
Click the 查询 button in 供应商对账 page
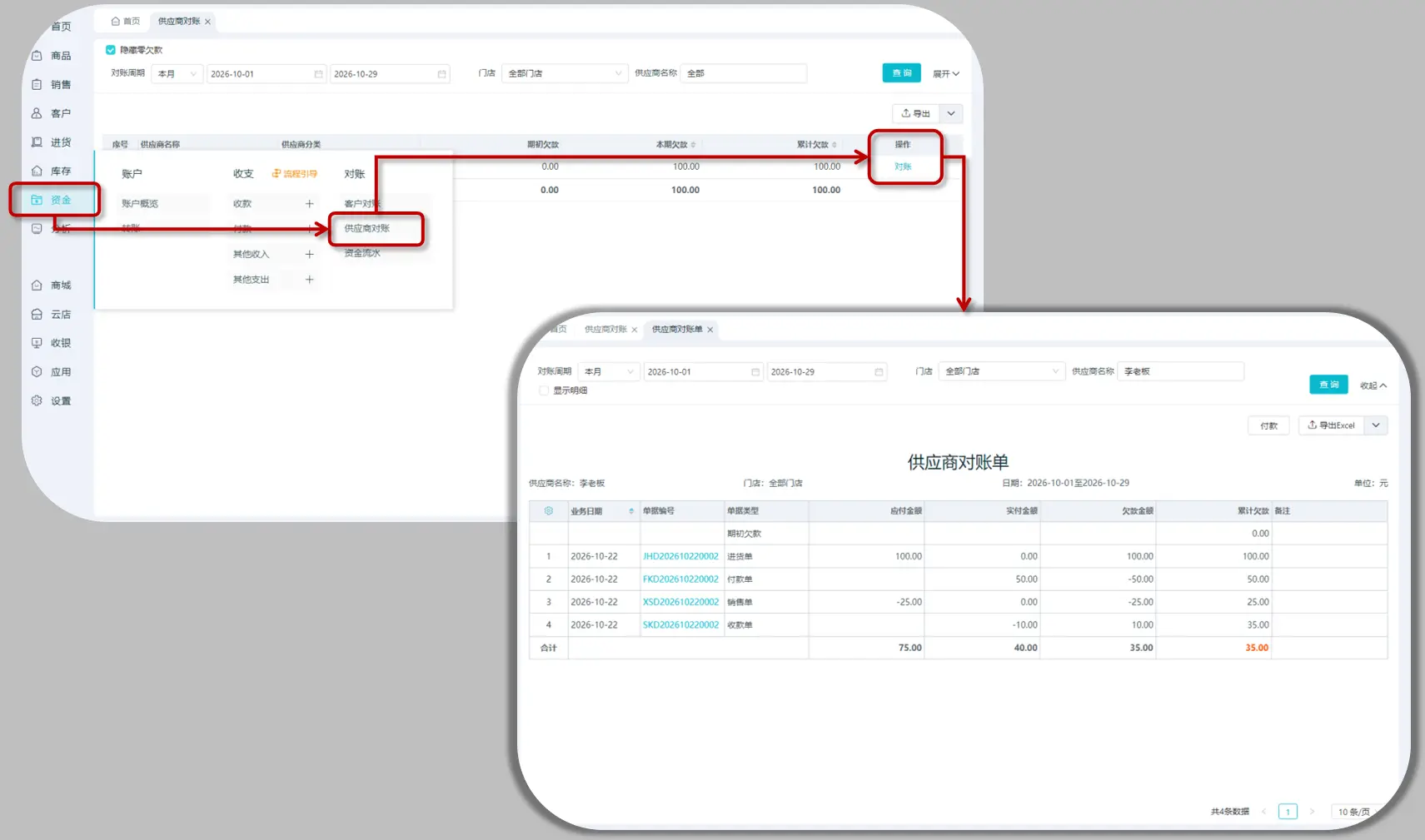902,73
